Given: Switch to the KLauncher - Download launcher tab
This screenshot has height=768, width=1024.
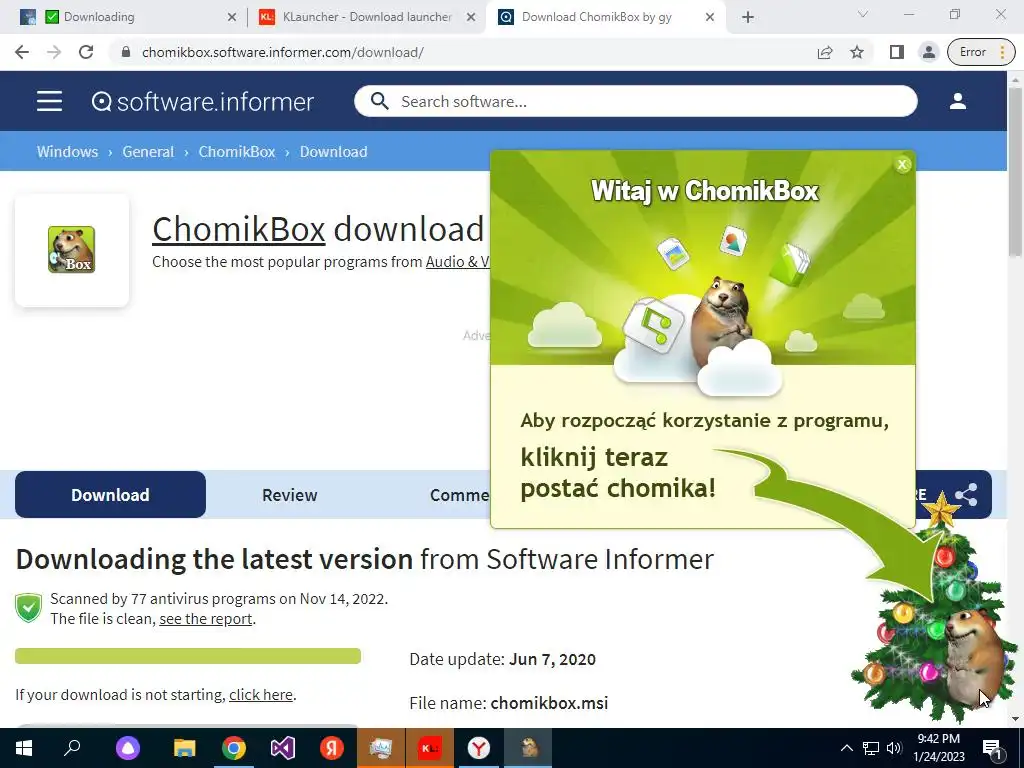Looking at the screenshot, I should click(x=366, y=17).
